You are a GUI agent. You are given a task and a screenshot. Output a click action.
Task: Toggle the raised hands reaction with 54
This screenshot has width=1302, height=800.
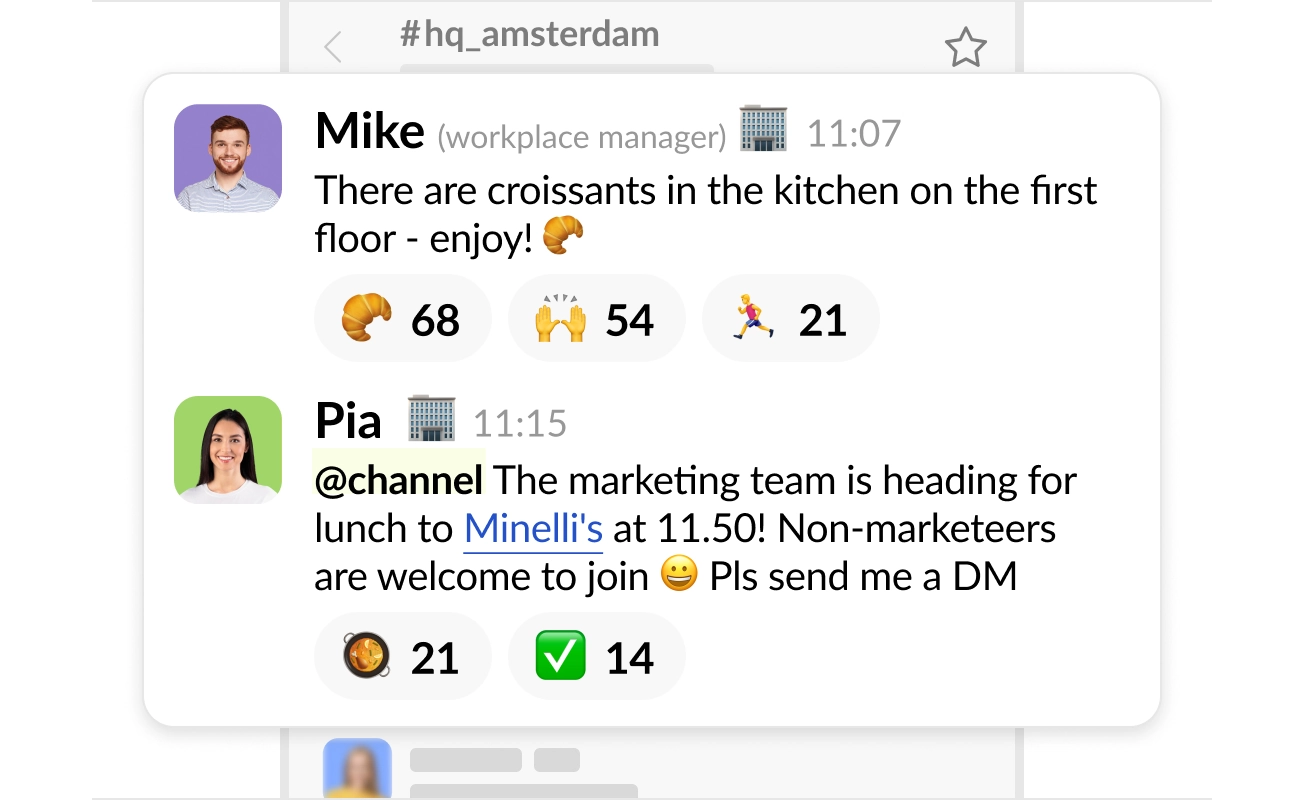coord(596,319)
